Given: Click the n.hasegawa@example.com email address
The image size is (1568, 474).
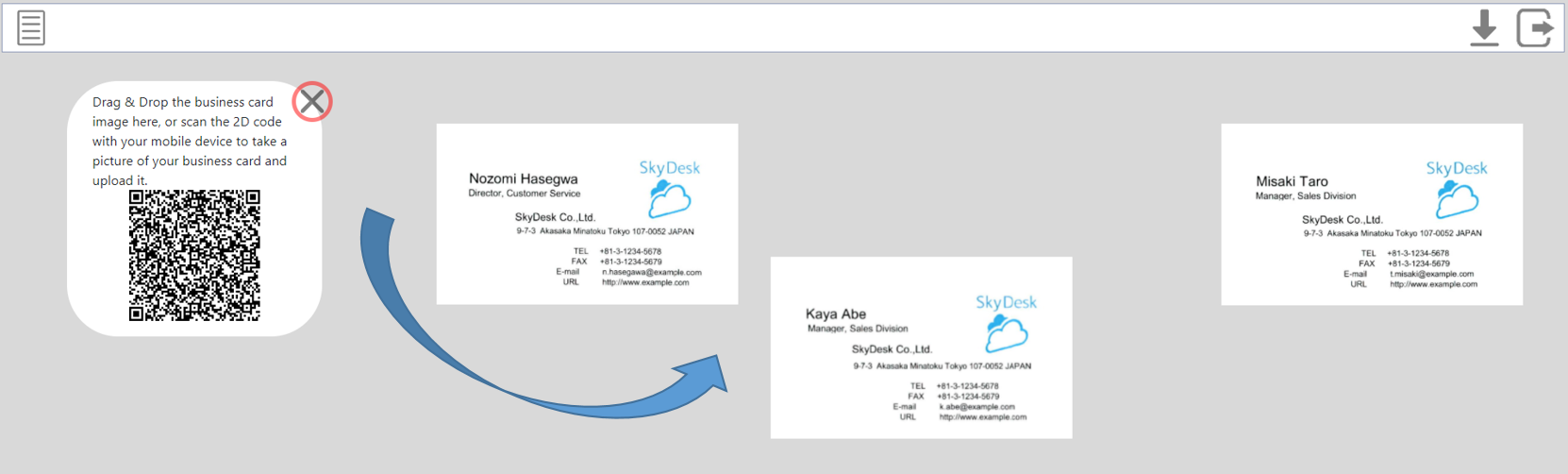Looking at the screenshot, I should click(651, 272).
